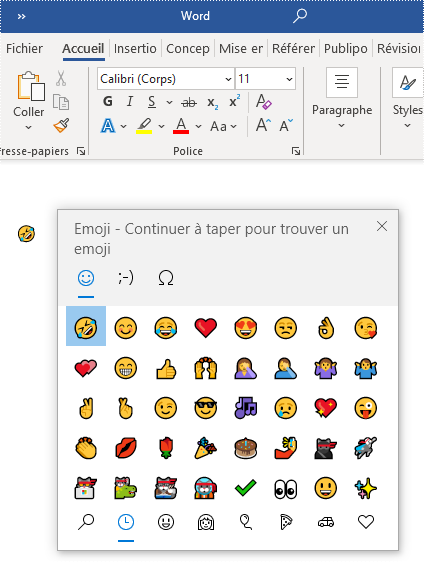The width and height of the screenshot is (424, 562).
Task: Toggle italic (I) formatting
Action: (x=130, y=102)
